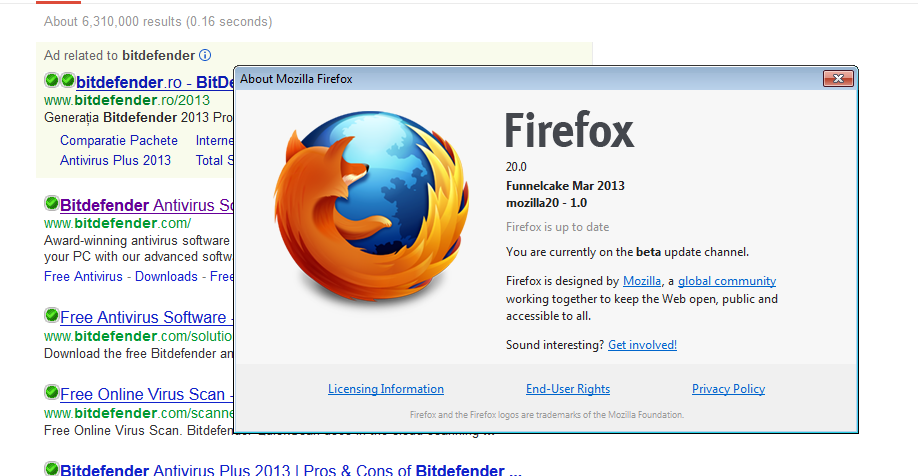
Task: Open Downloads sublink under bitdefender.com
Action: point(166,276)
